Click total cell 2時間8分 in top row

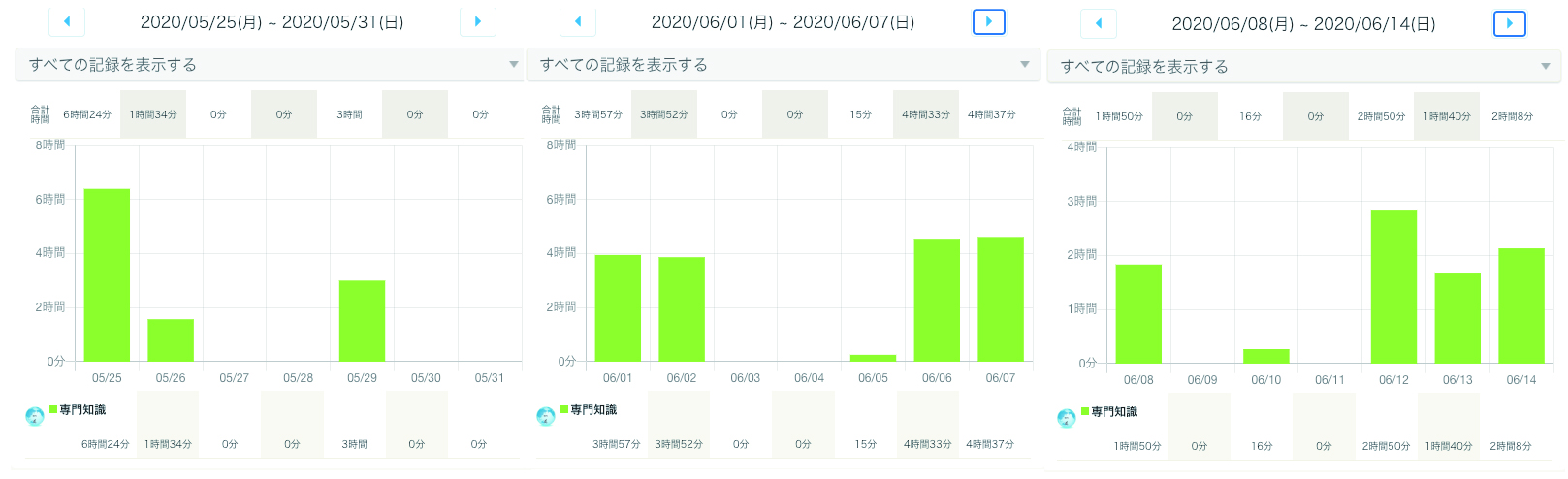1513,116
